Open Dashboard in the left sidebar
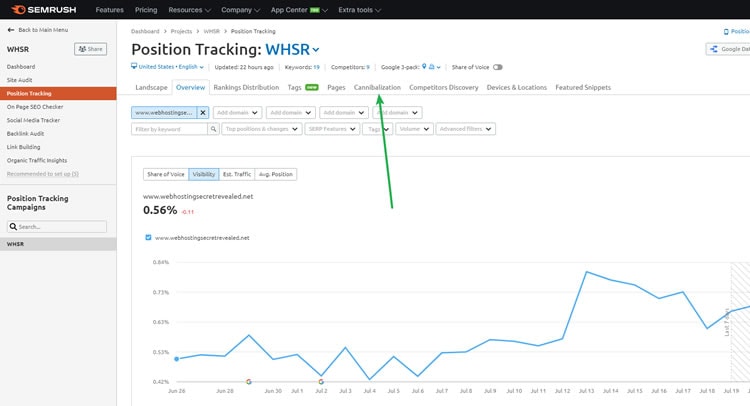 click(x=21, y=66)
